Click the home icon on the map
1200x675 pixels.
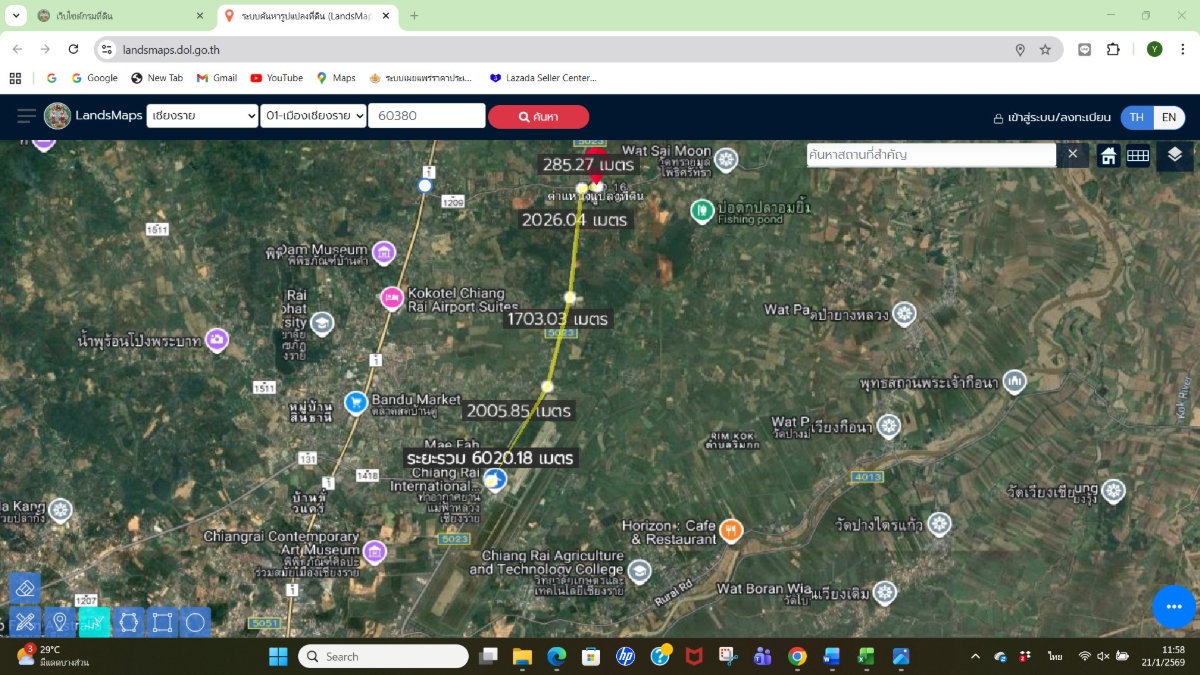tap(1108, 155)
